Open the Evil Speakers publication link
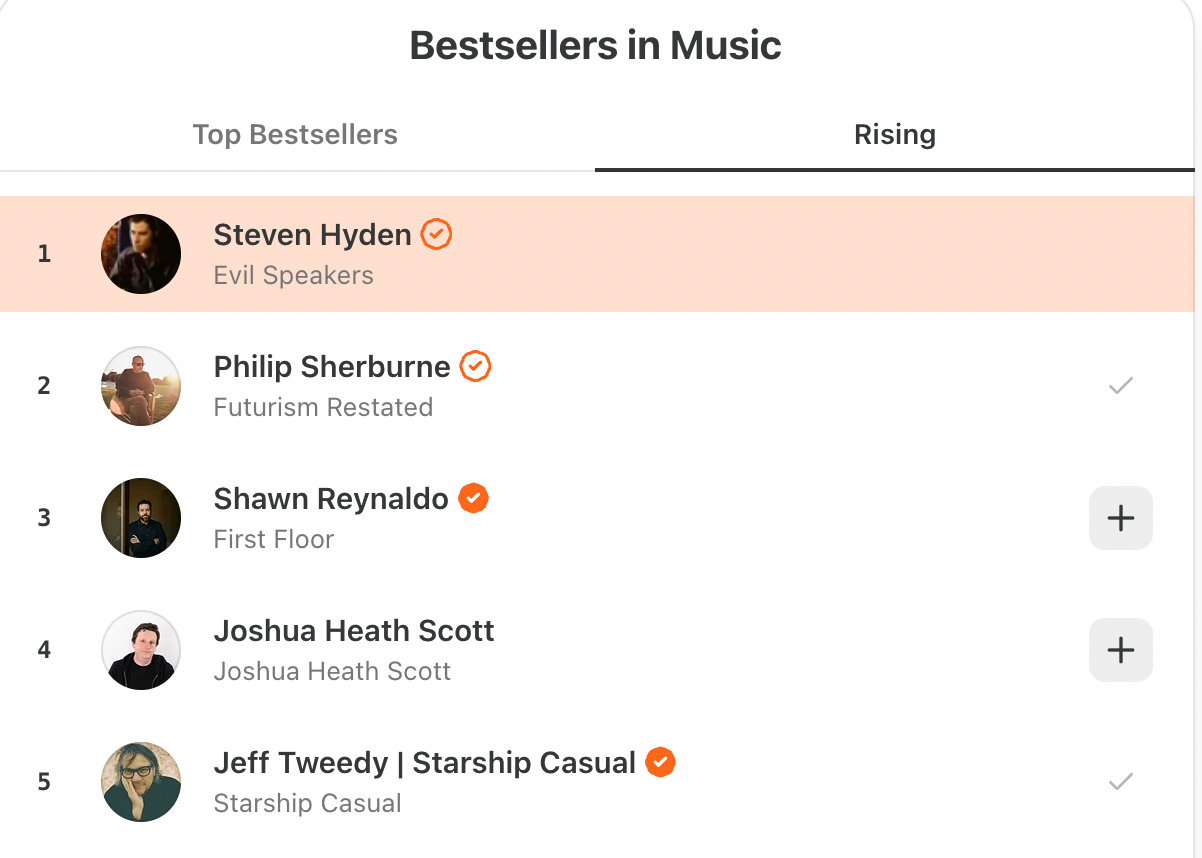 293,275
